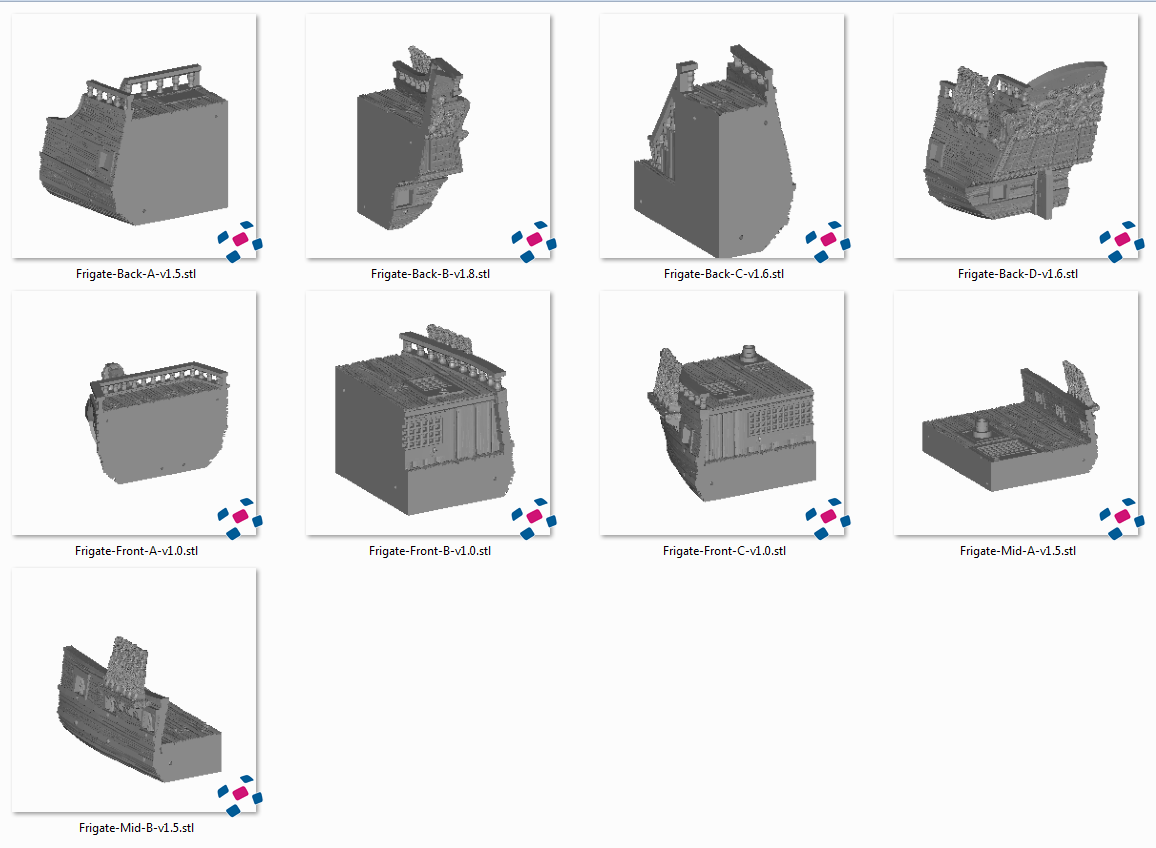Select the Frigate-Mid-B-v1.5.stl thumbnail
This screenshot has width=1156, height=848.
pyautogui.click(x=134, y=690)
